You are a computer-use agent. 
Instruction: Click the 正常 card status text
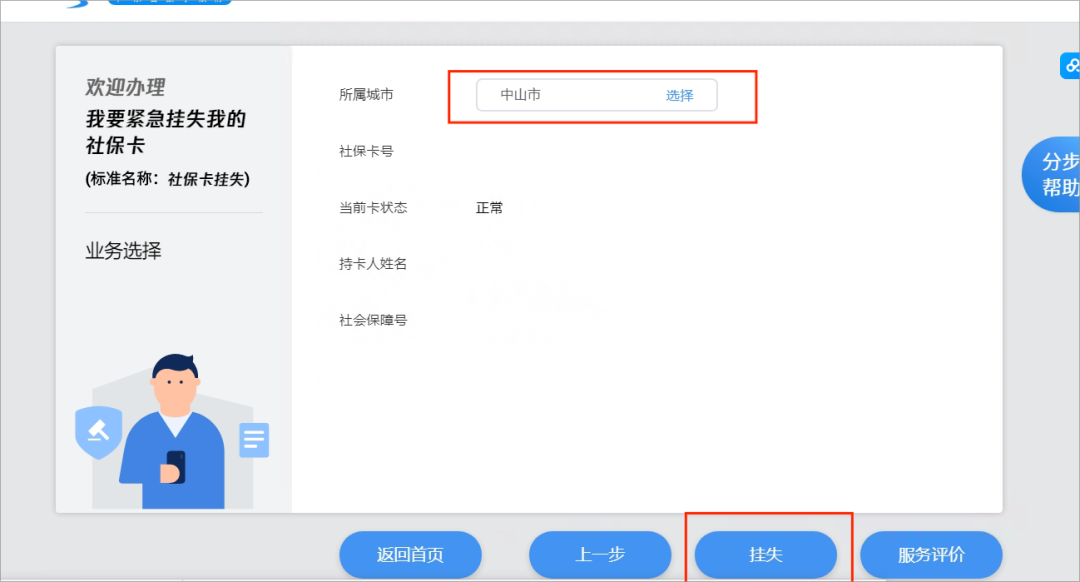pyautogui.click(x=489, y=208)
